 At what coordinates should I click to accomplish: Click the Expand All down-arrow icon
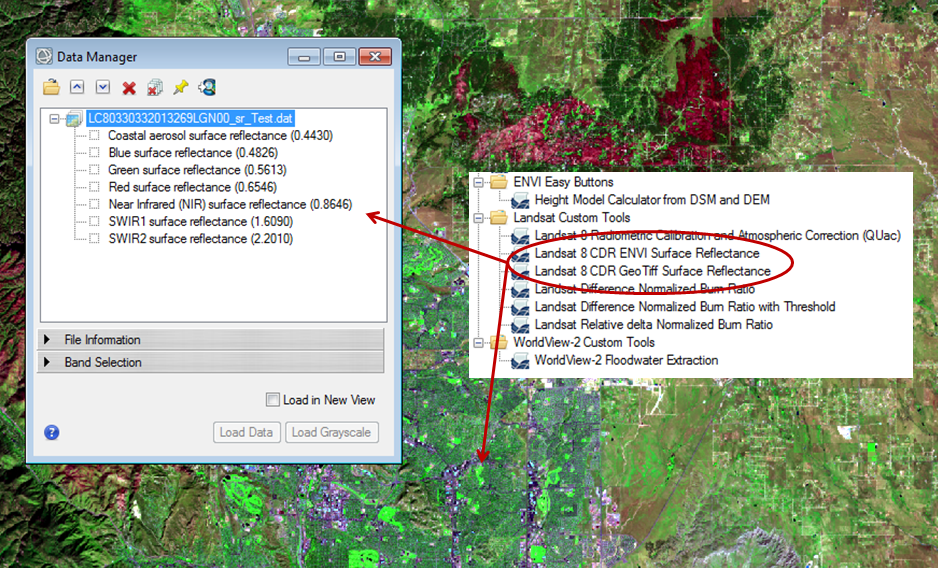pos(102,88)
